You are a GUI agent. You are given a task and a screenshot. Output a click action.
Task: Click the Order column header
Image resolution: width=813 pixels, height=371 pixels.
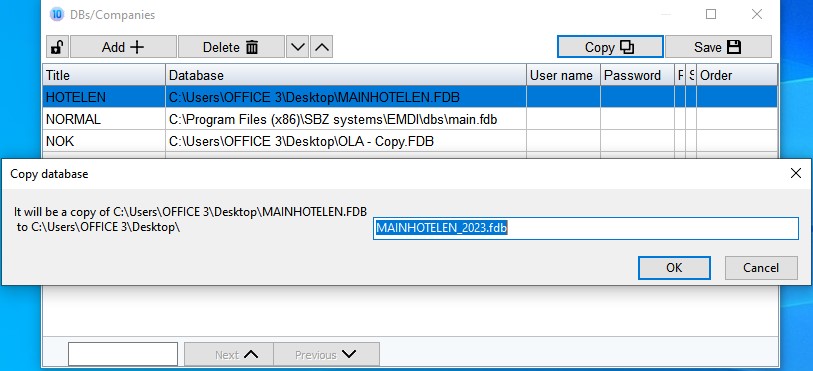[x=737, y=75]
